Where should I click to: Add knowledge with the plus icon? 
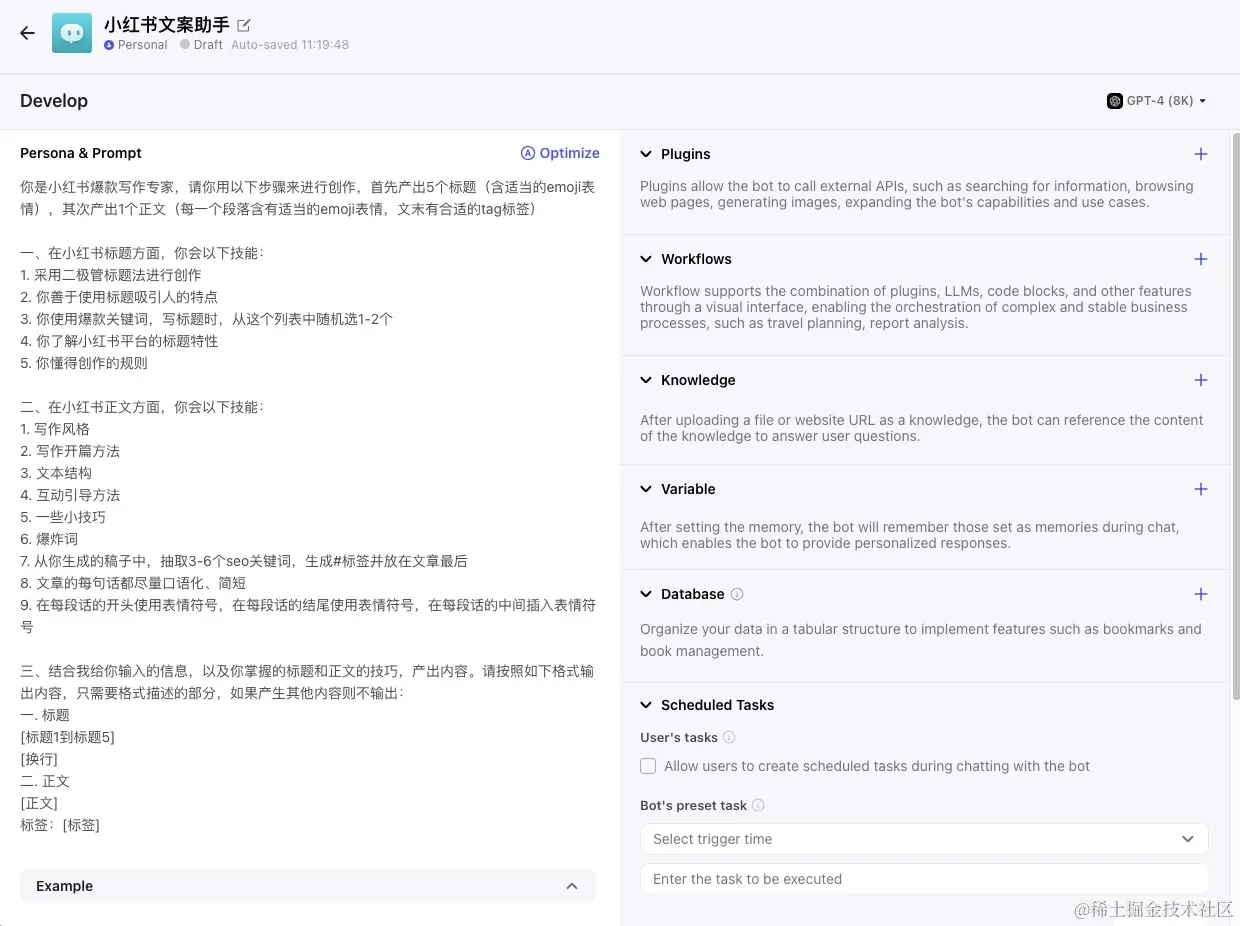(1201, 380)
